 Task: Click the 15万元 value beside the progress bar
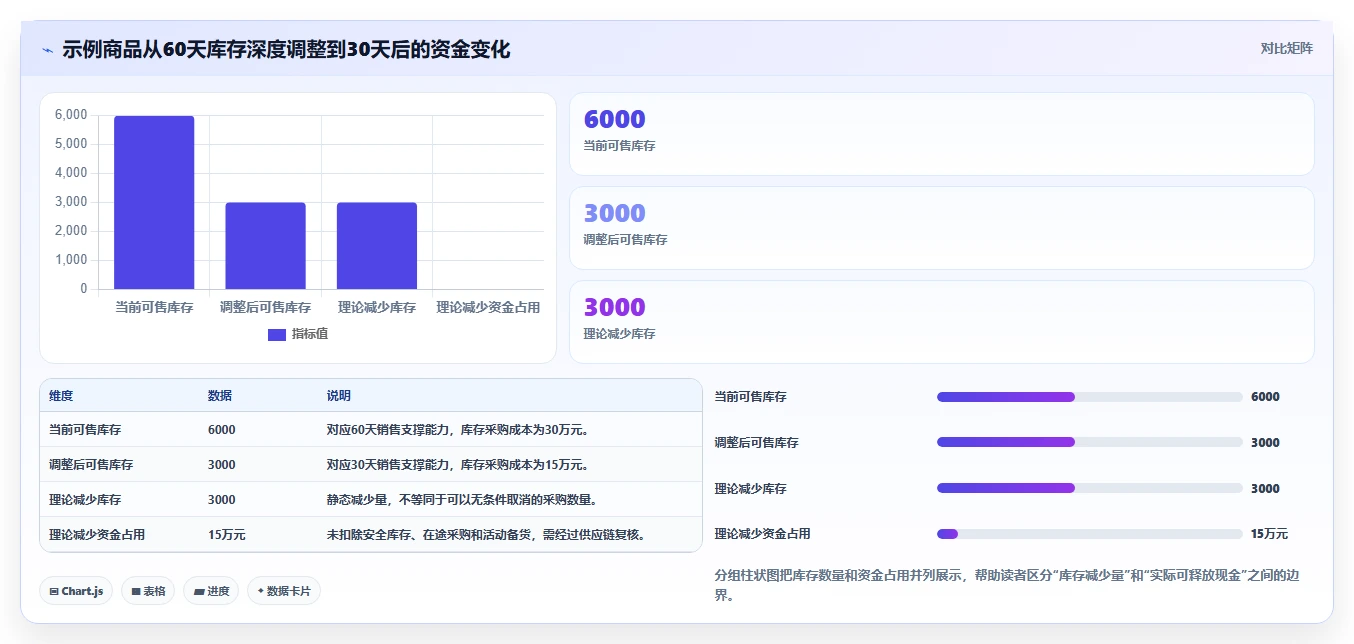tap(1269, 534)
